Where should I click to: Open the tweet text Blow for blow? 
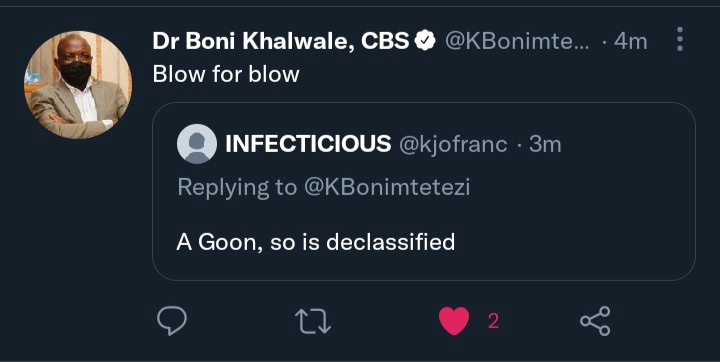click(226, 74)
